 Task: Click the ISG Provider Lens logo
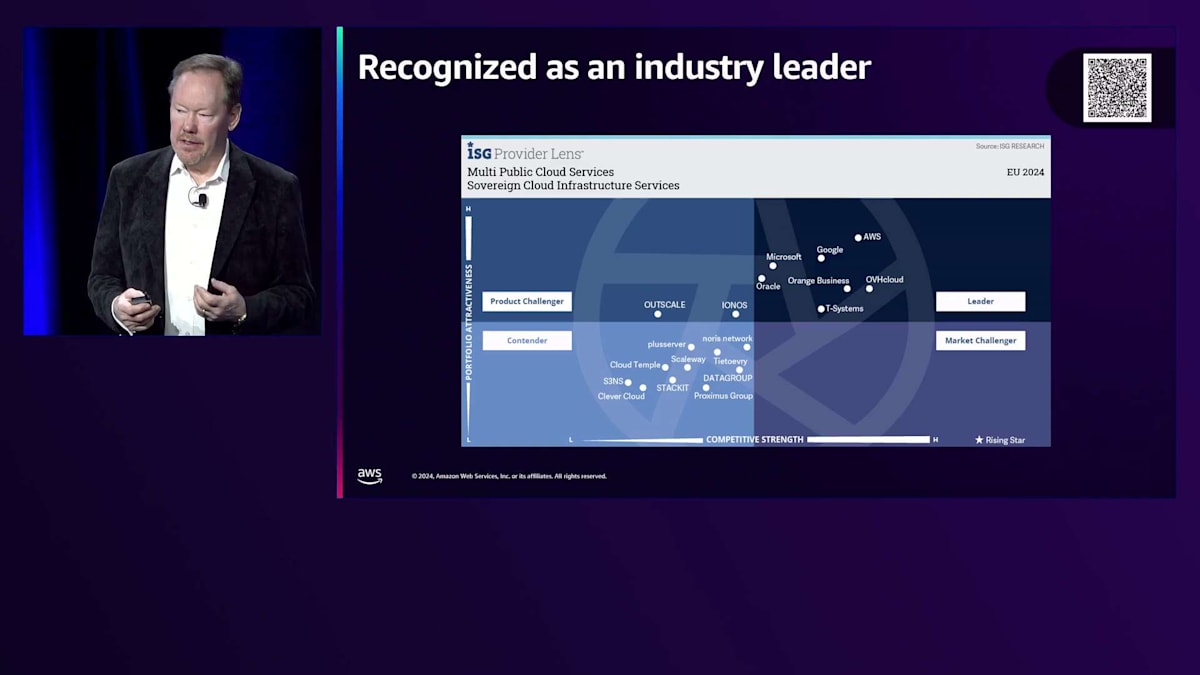(525, 152)
